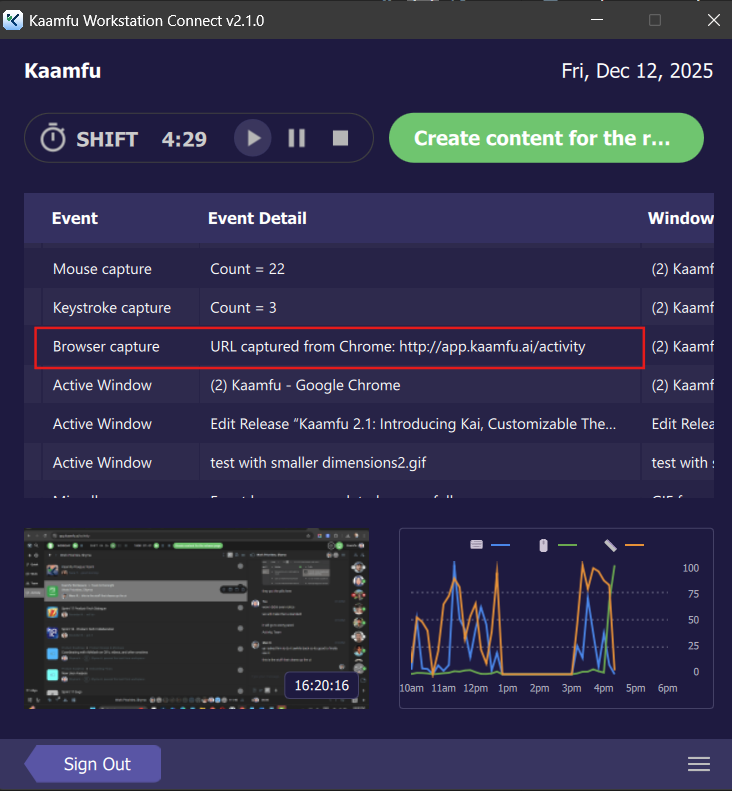Click the captured Chrome URL event detail

397,347
